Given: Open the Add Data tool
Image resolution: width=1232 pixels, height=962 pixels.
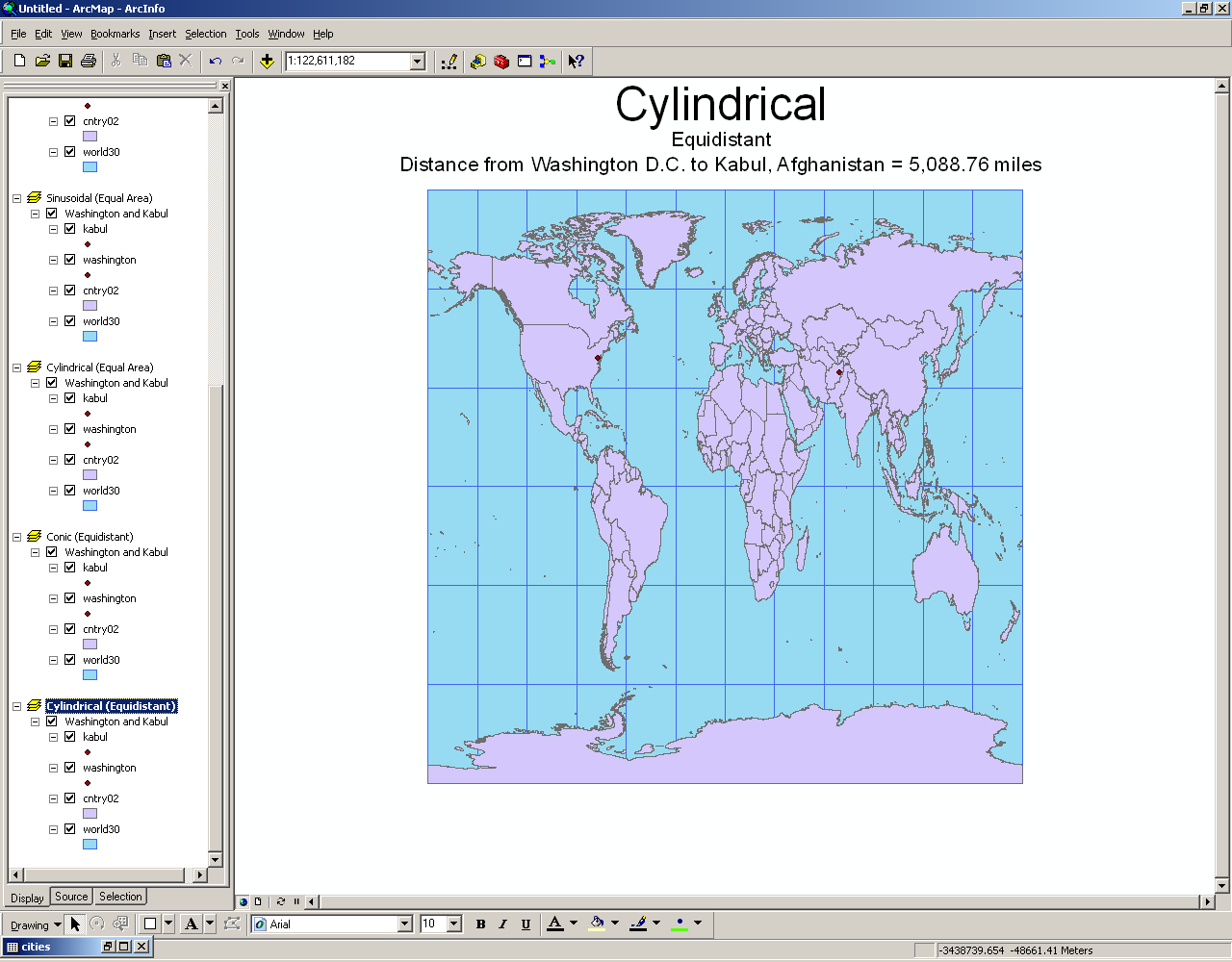Looking at the screenshot, I should pyautogui.click(x=267, y=61).
